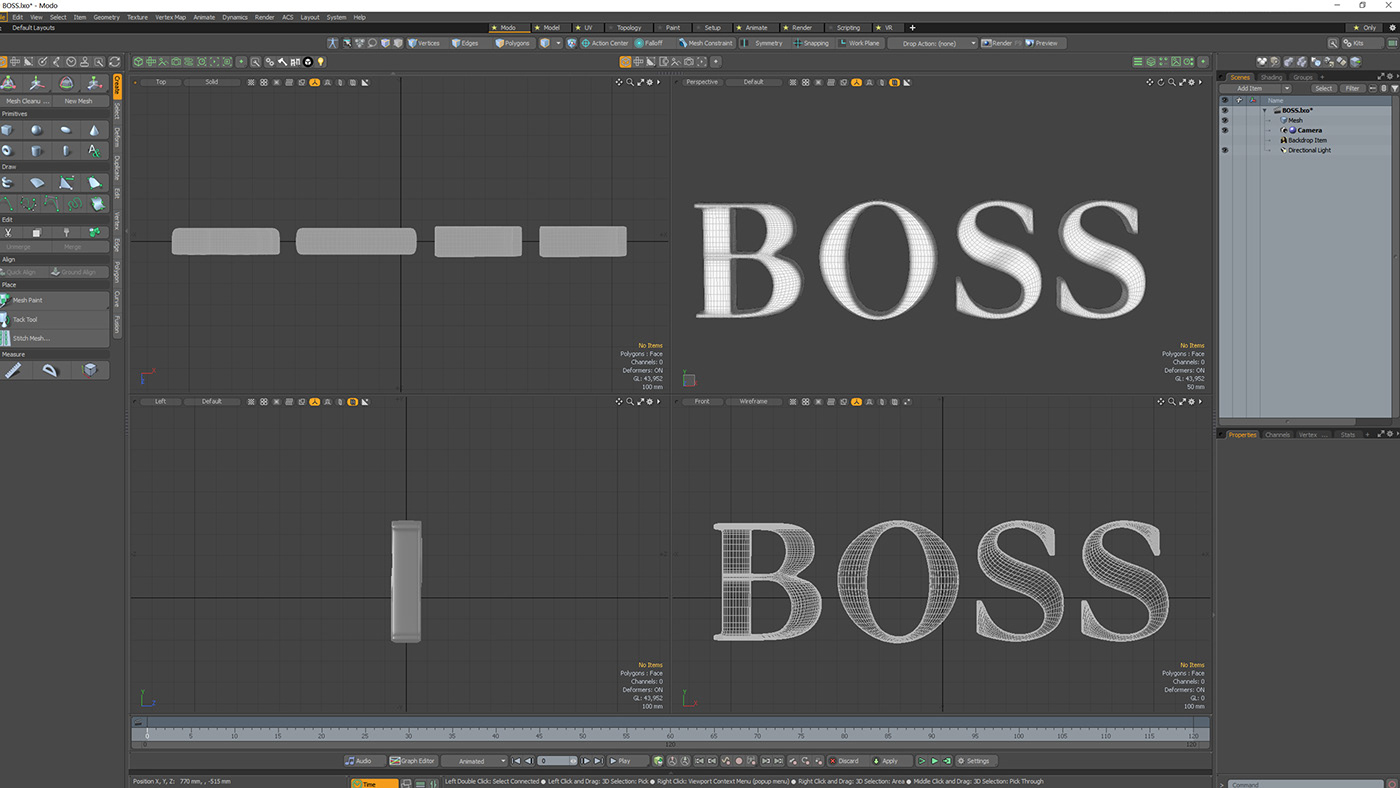Select the protractor measure tool
Screen dimensions: 1400x788
click(50, 370)
